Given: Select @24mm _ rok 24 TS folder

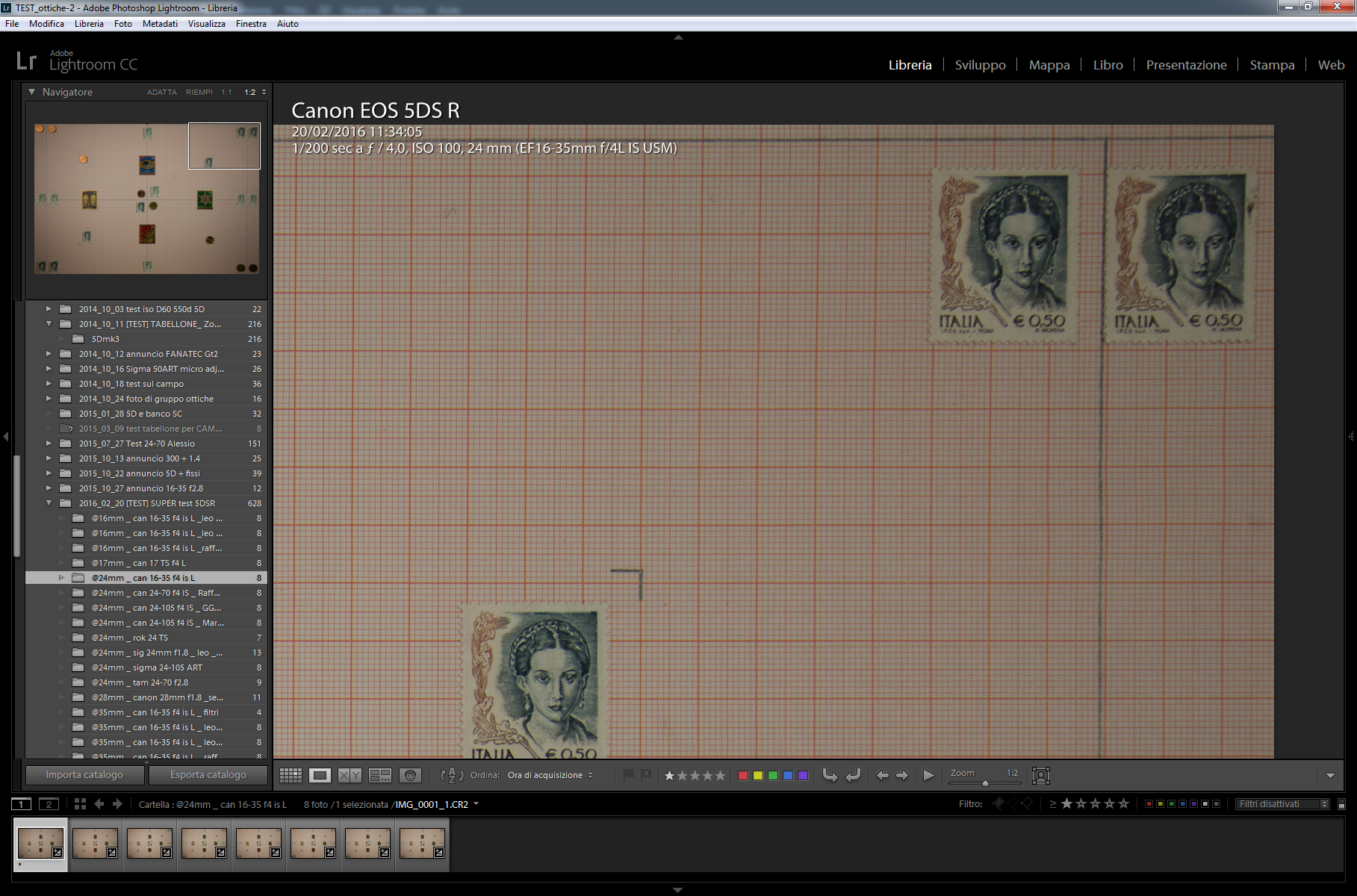Looking at the screenshot, I should (x=146, y=638).
